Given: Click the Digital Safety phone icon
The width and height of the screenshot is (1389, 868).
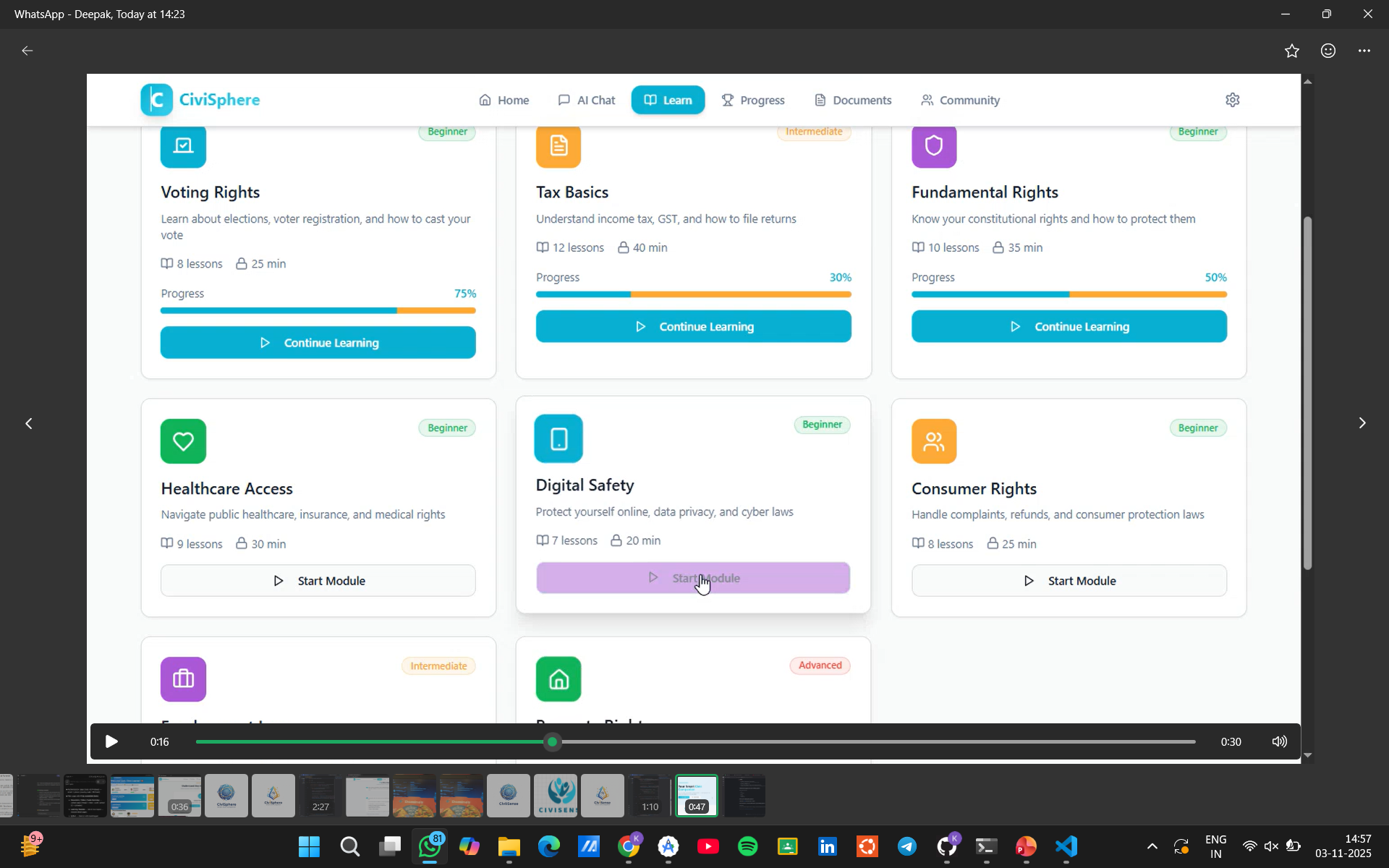Looking at the screenshot, I should (558, 438).
